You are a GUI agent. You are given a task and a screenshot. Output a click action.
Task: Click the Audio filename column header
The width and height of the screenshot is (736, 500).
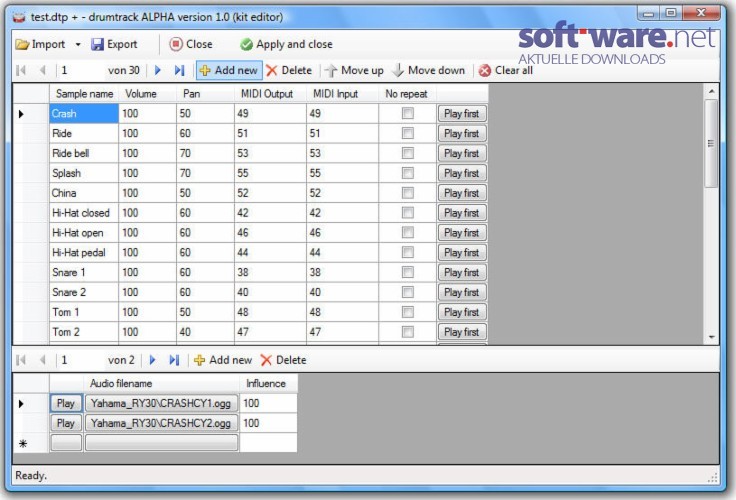161,384
